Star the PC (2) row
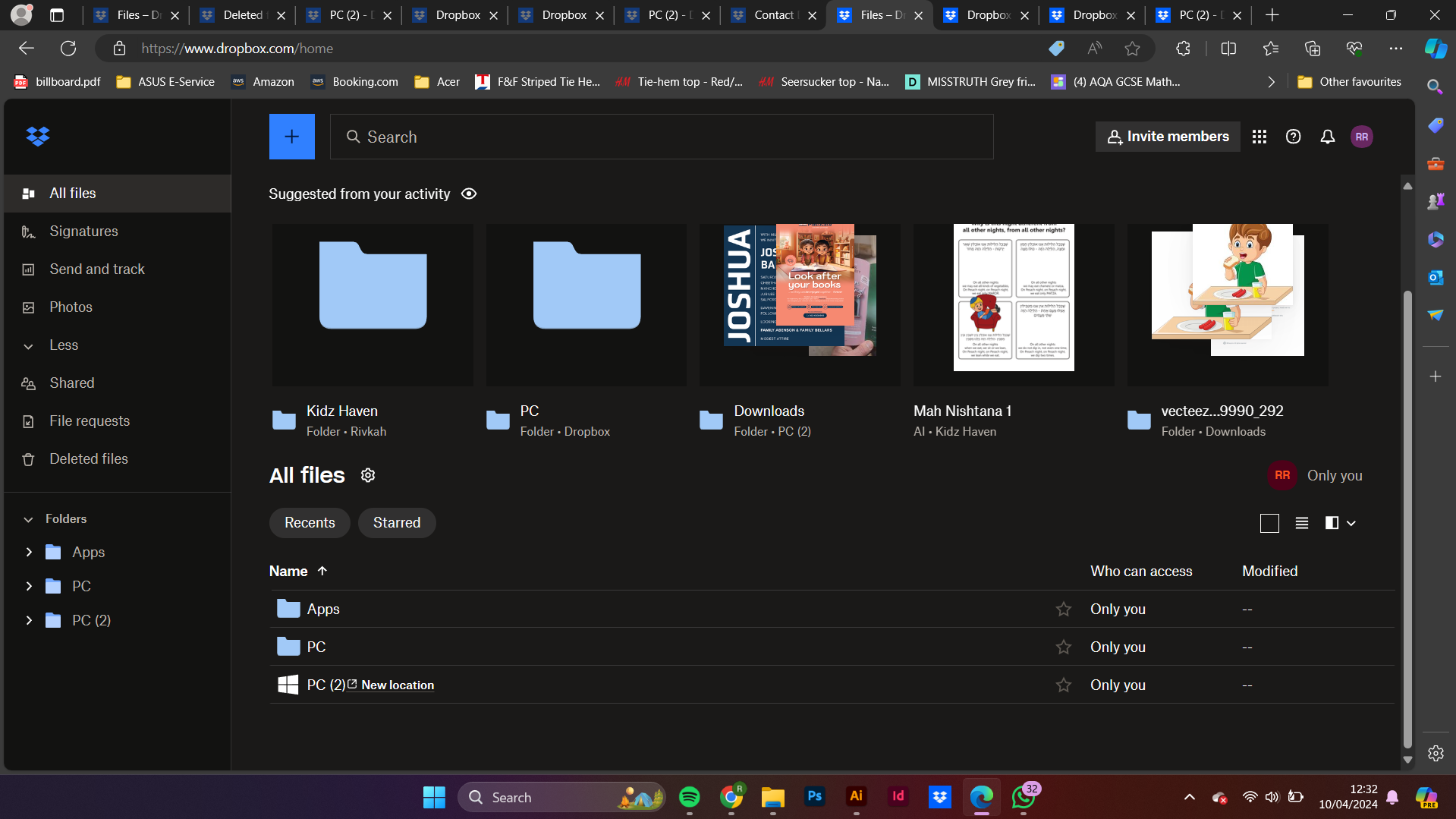 [x=1064, y=685]
